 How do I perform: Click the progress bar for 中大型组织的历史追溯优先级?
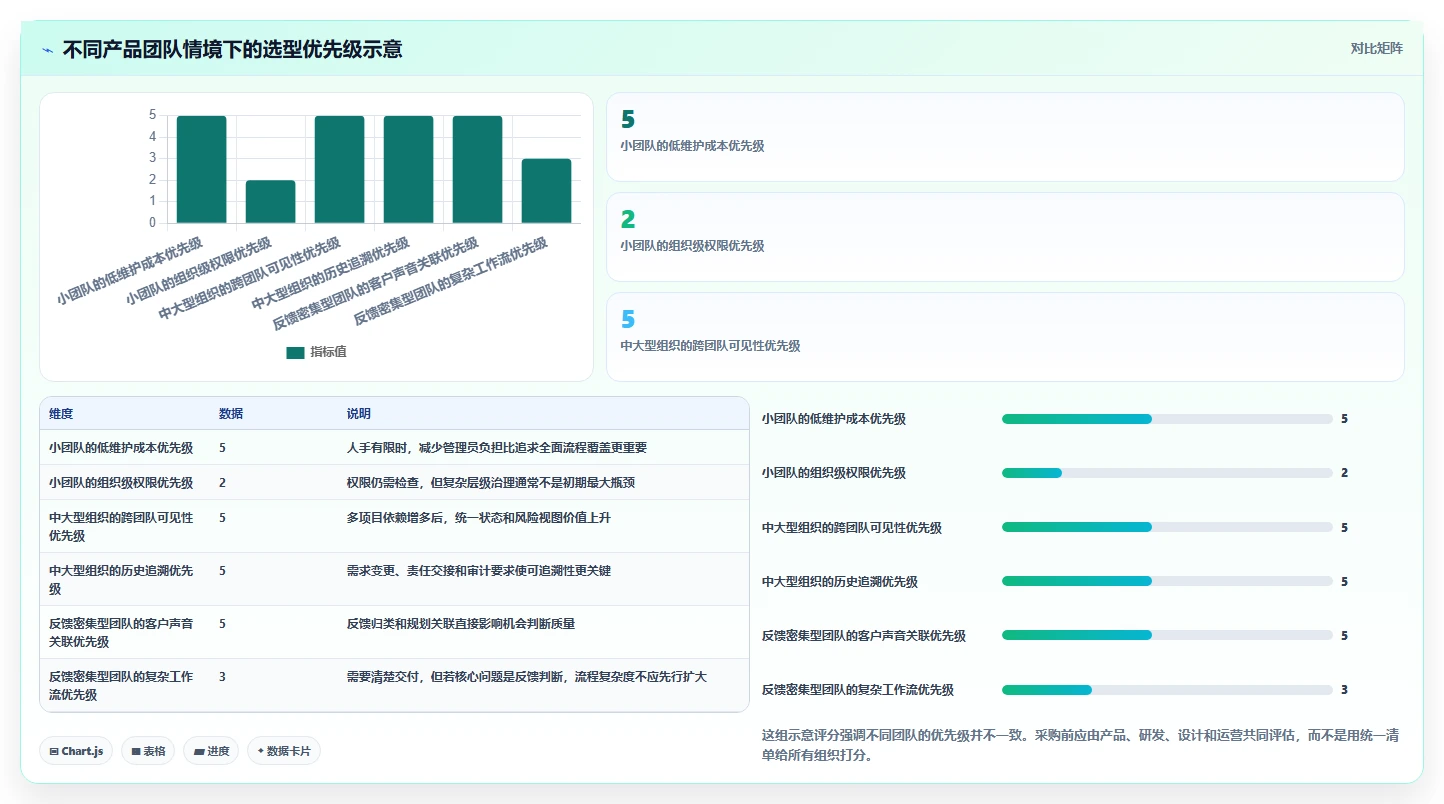click(1167, 581)
